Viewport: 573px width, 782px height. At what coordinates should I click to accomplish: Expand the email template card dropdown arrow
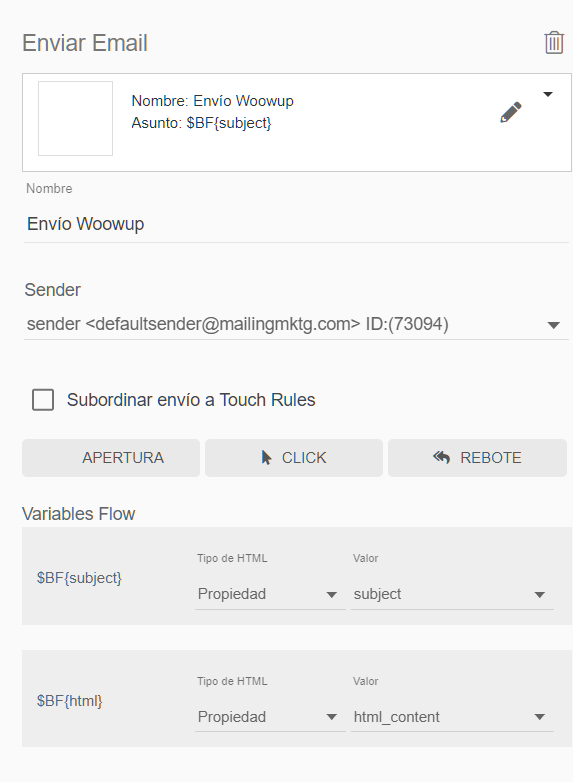548,94
